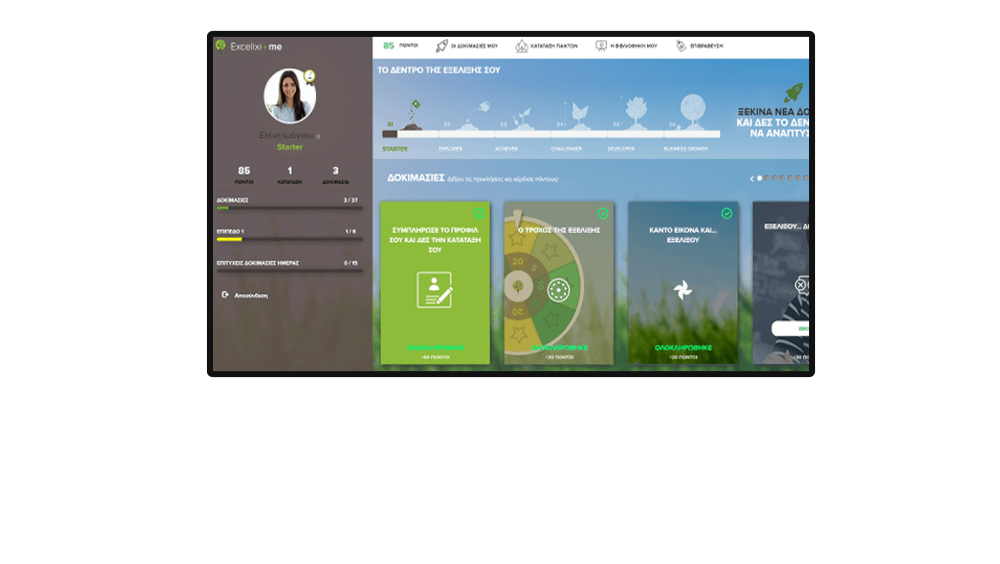Image resolution: width=1000 pixels, height=564 pixels.
Task: Click completed checkmark on wheel challenge card
Action: click(x=603, y=213)
